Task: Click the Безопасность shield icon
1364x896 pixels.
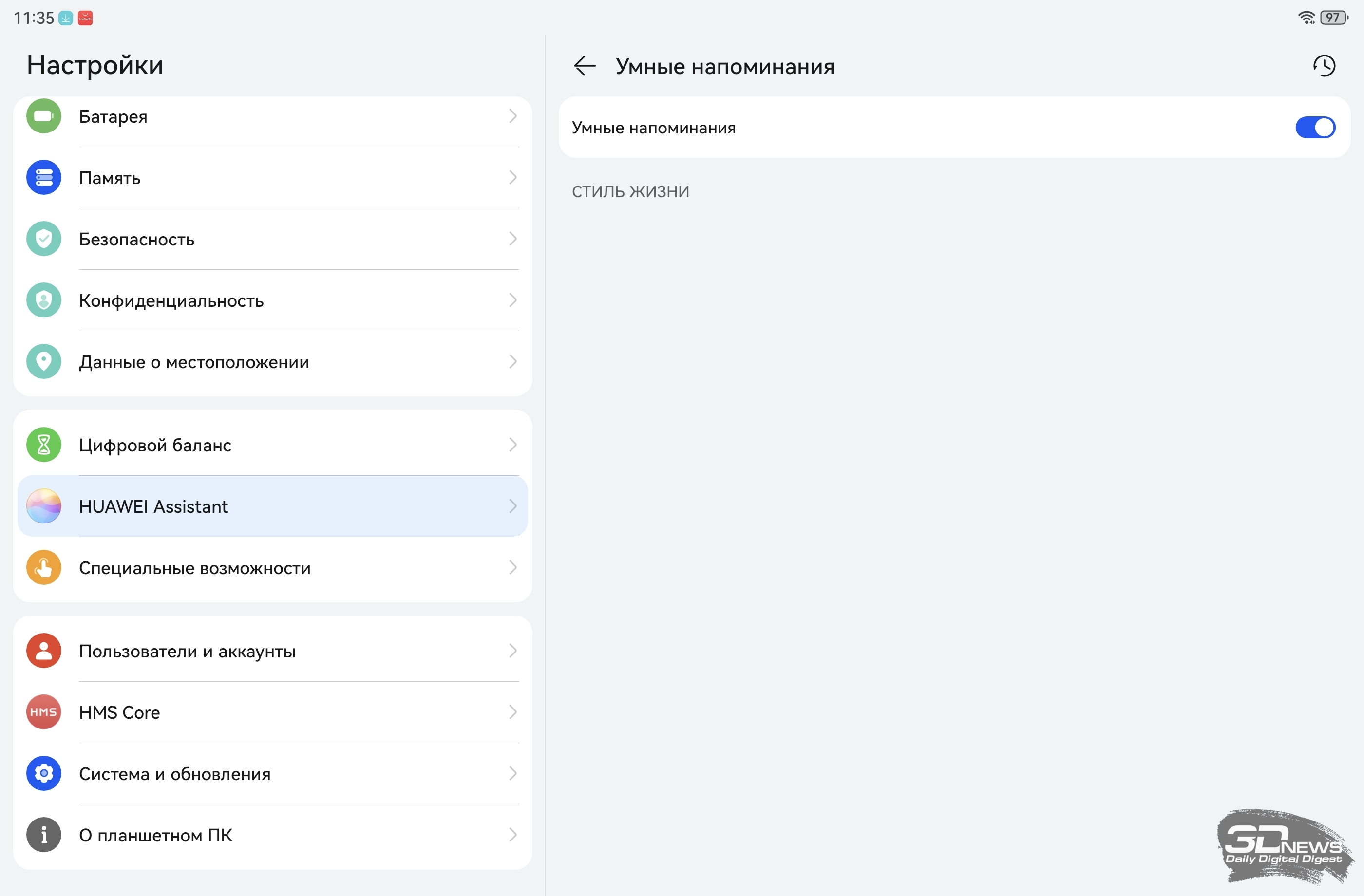Action: [43, 239]
